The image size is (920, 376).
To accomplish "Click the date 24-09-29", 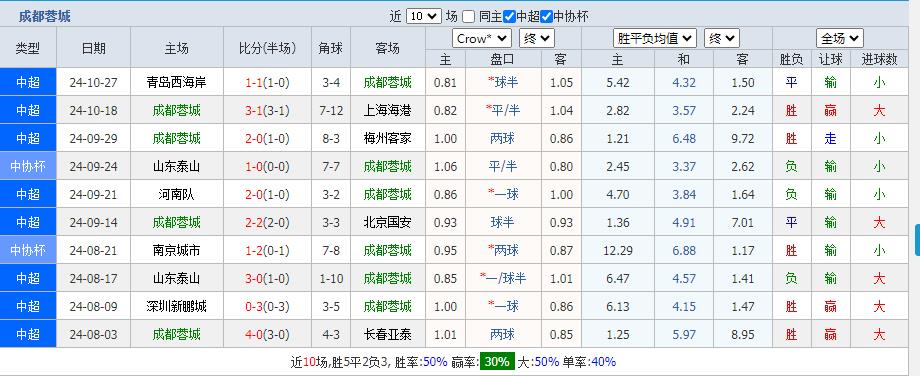I will pyautogui.click(x=93, y=139).
